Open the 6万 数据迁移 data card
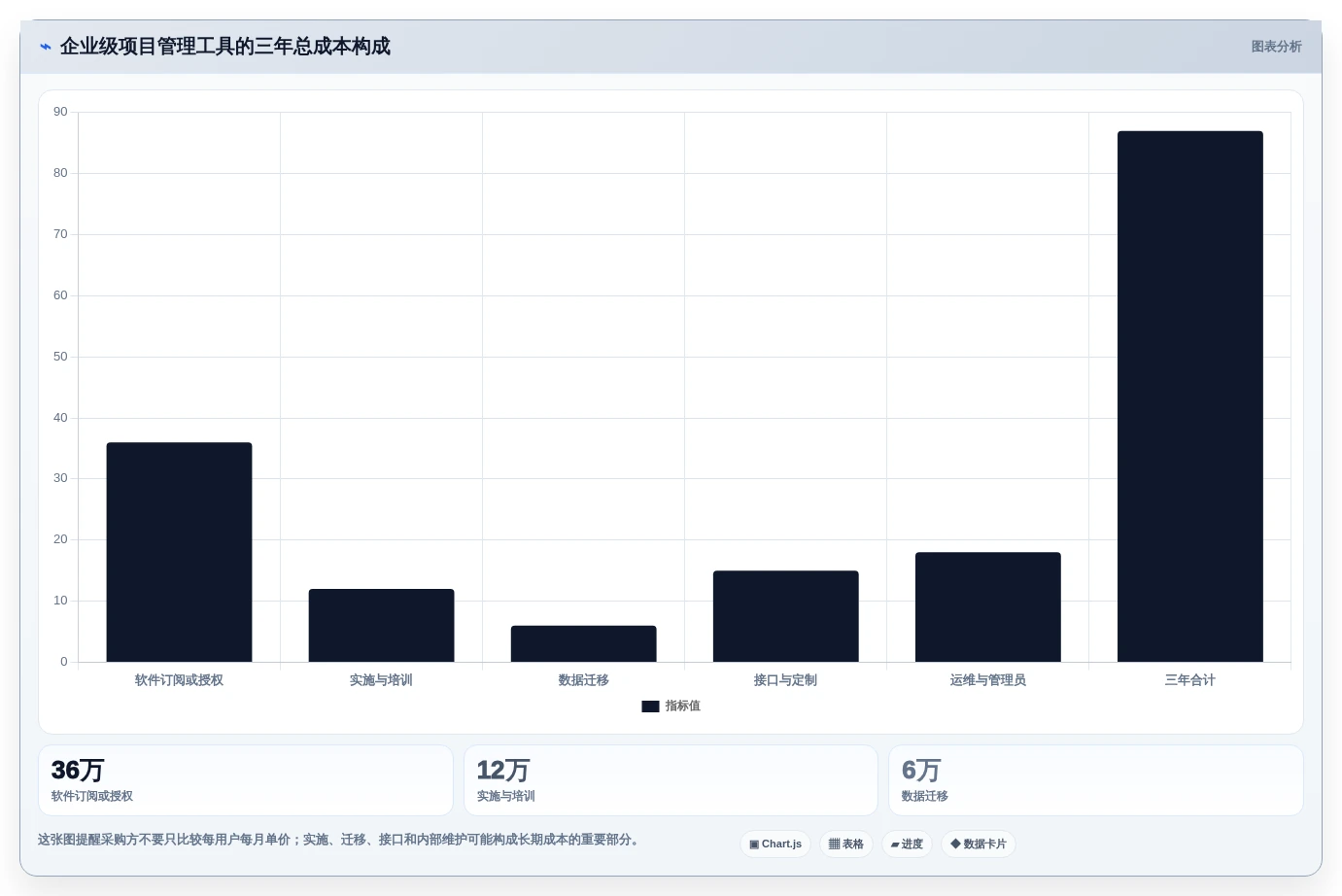The image size is (1342, 896). coord(1096,780)
